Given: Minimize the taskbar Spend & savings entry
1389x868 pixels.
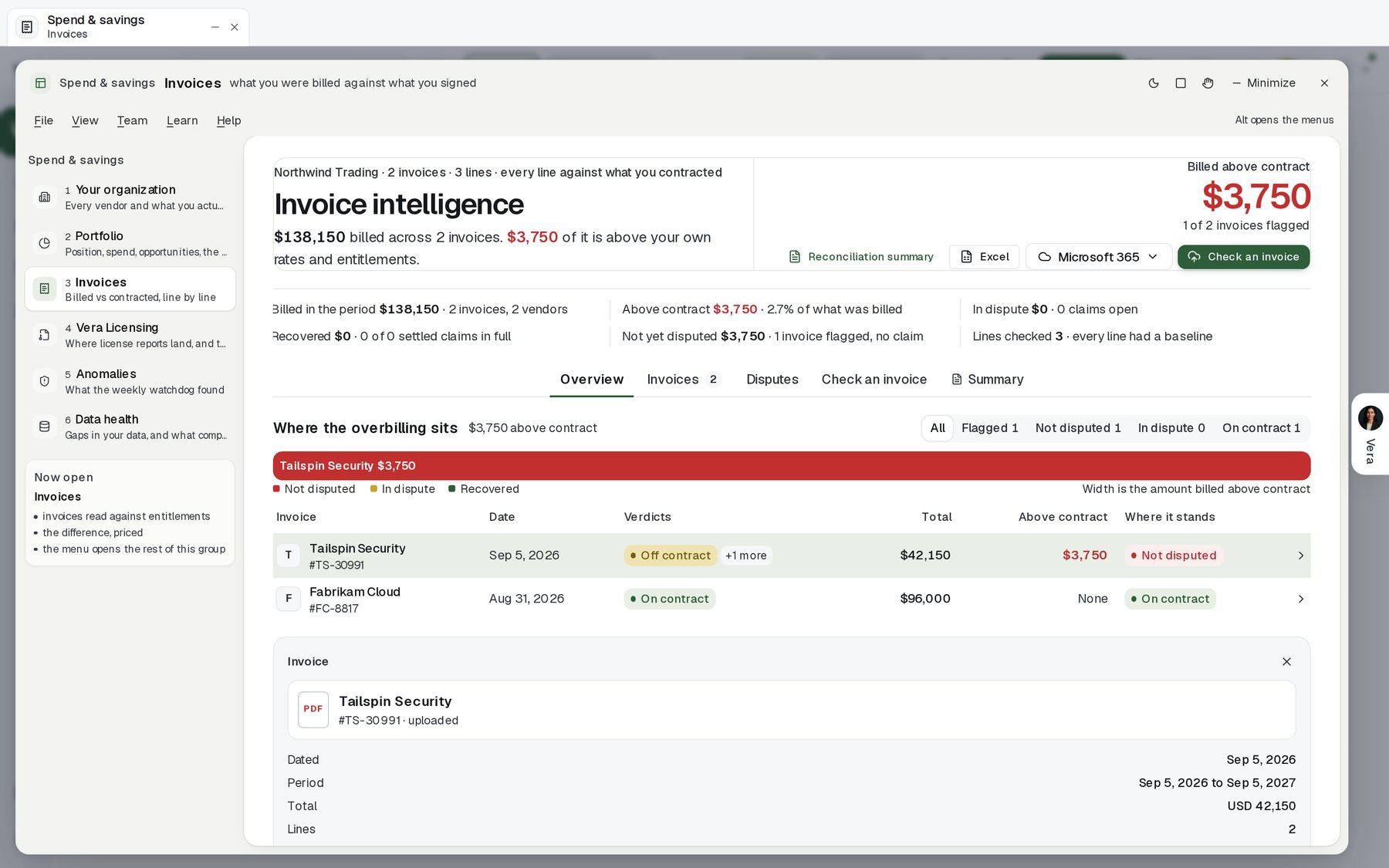Looking at the screenshot, I should (215, 27).
